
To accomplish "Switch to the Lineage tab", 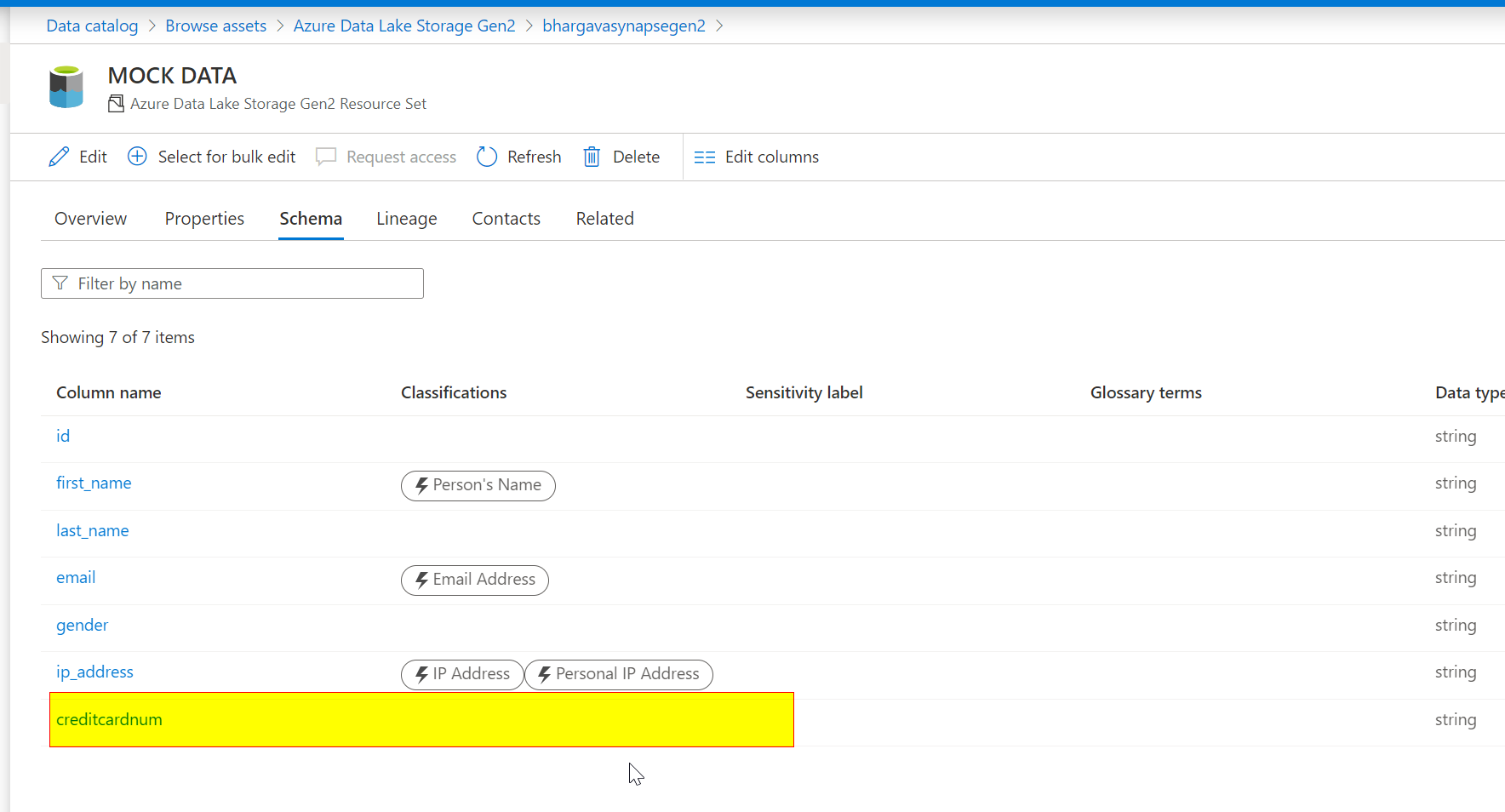I will (406, 219).
